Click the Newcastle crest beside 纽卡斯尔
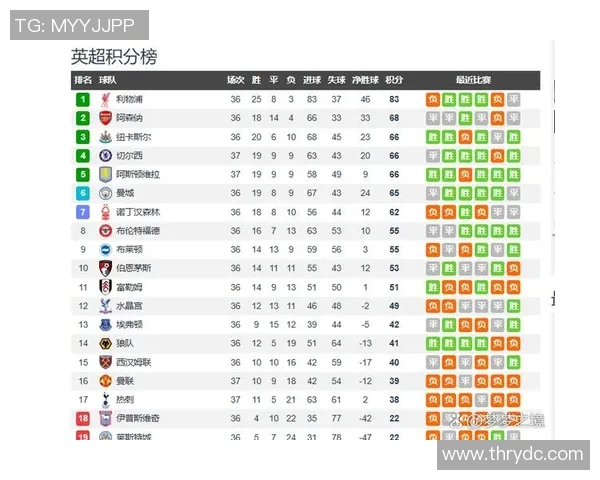 coord(105,137)
